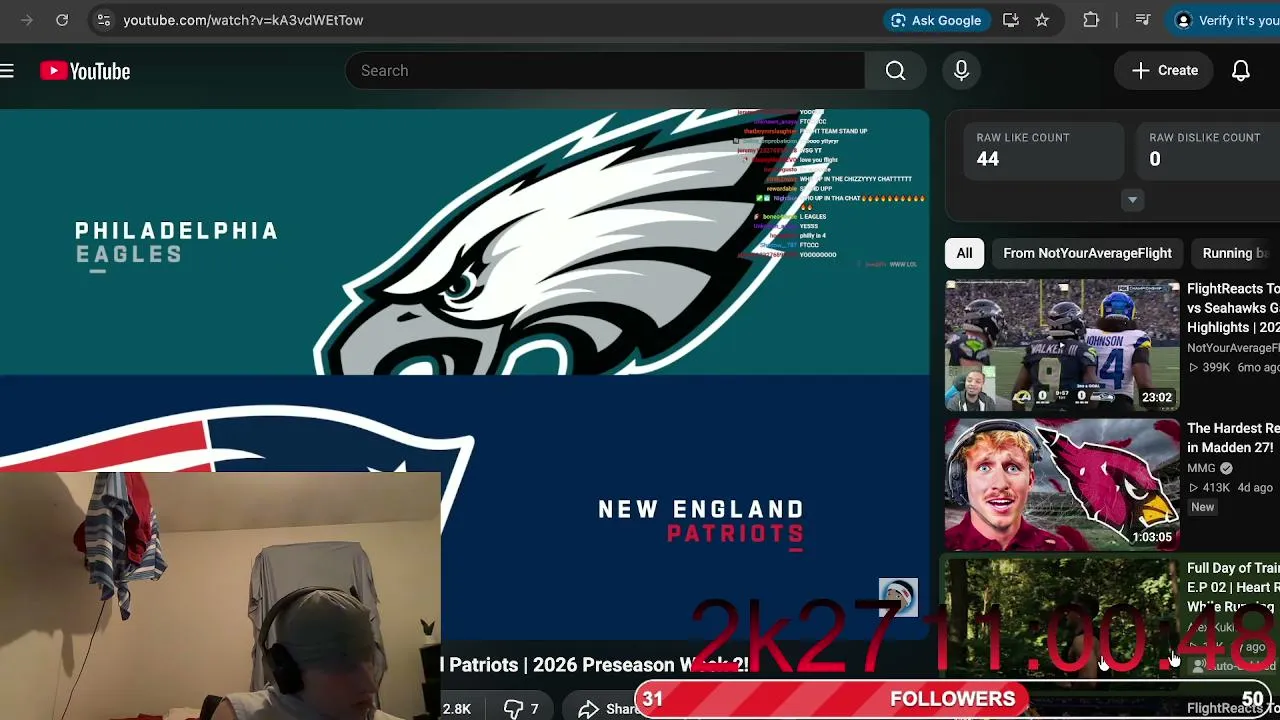Expand the raw like count panel arrow
Image resolution: width=1280 pixels, height=720 pixels.
[1132, 200]
